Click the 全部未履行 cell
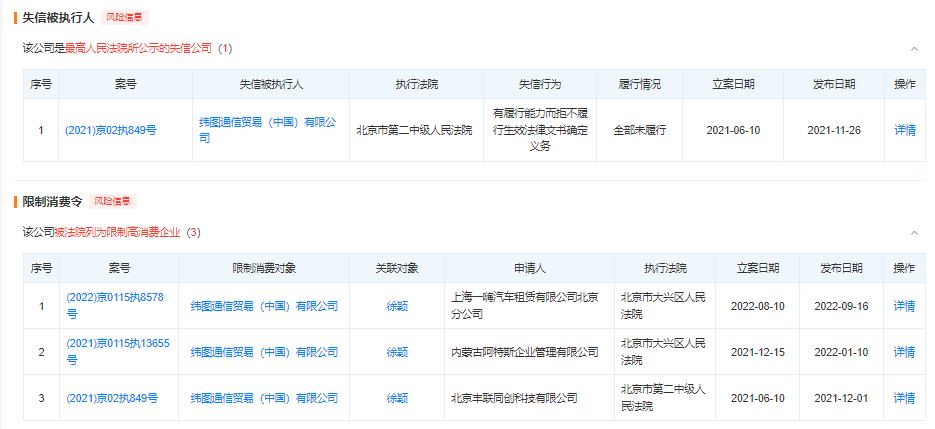This screenshot has height=429, width=935. tap(639, 130)
